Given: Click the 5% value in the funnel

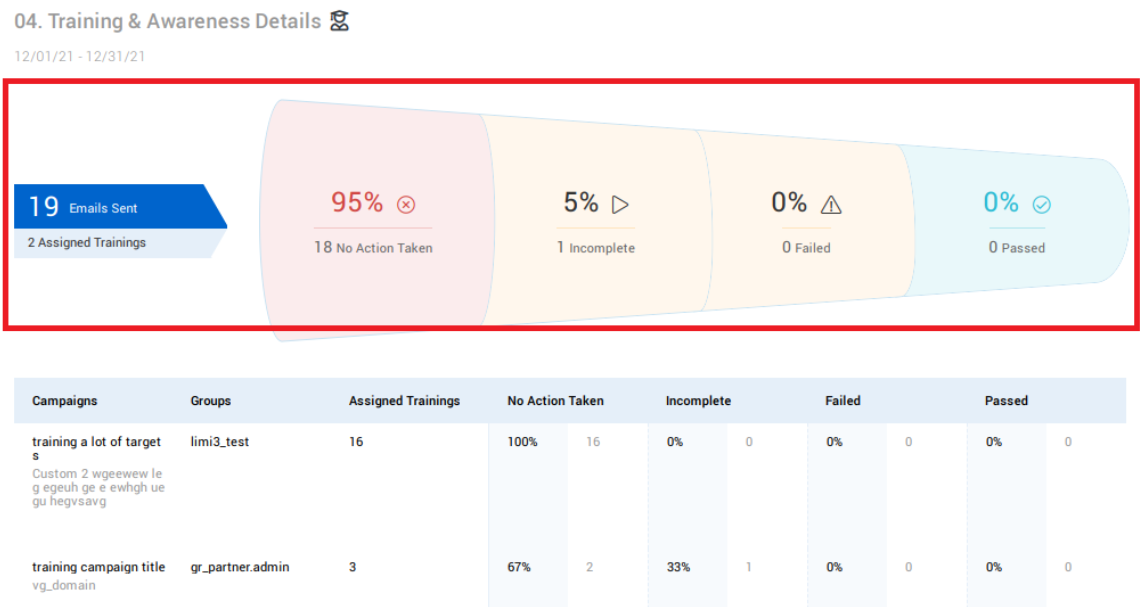Looking at the screenshot, I should [581, 202].
